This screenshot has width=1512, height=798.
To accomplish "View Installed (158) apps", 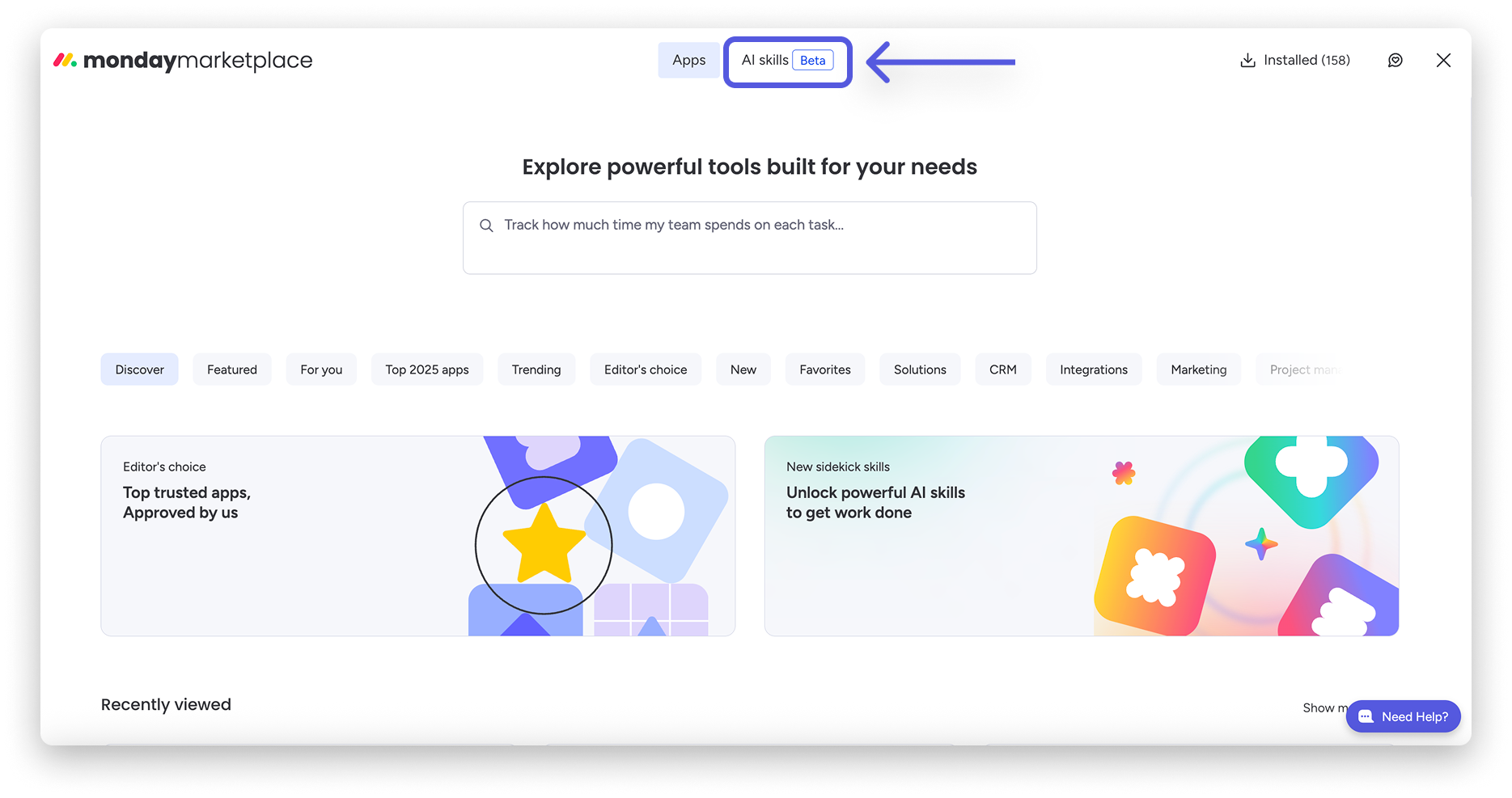I will (x=1295, y=61).
